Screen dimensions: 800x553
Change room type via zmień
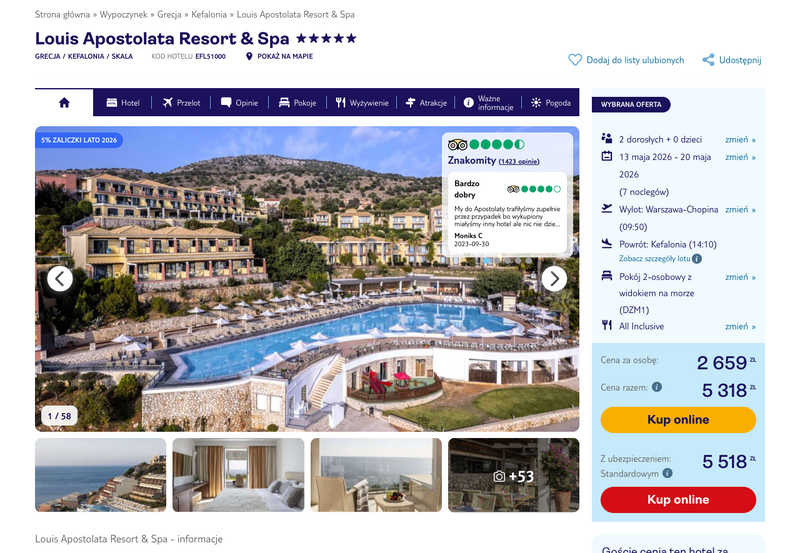coord(740,276)
